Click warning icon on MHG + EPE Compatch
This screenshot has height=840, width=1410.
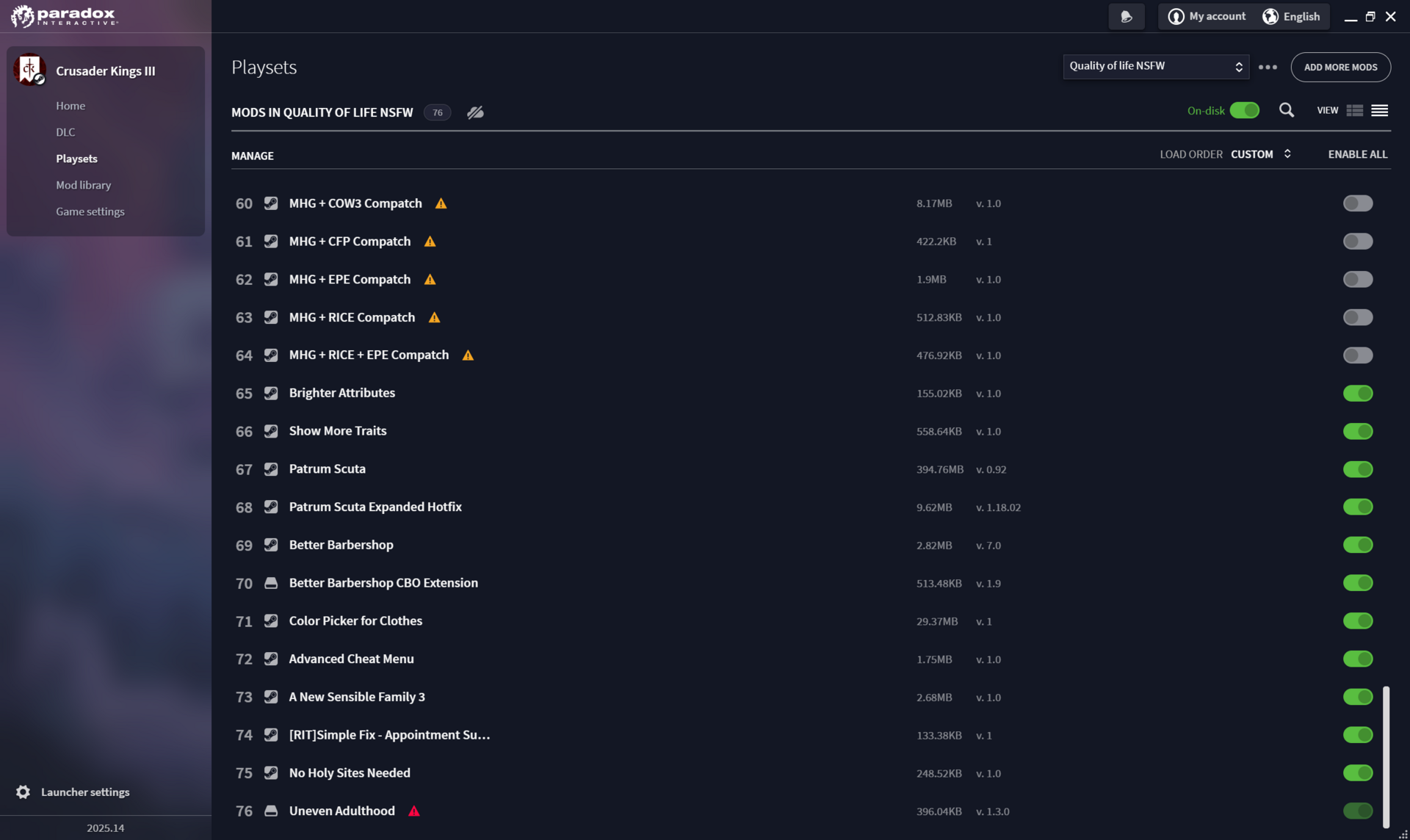tap(430, 280)
